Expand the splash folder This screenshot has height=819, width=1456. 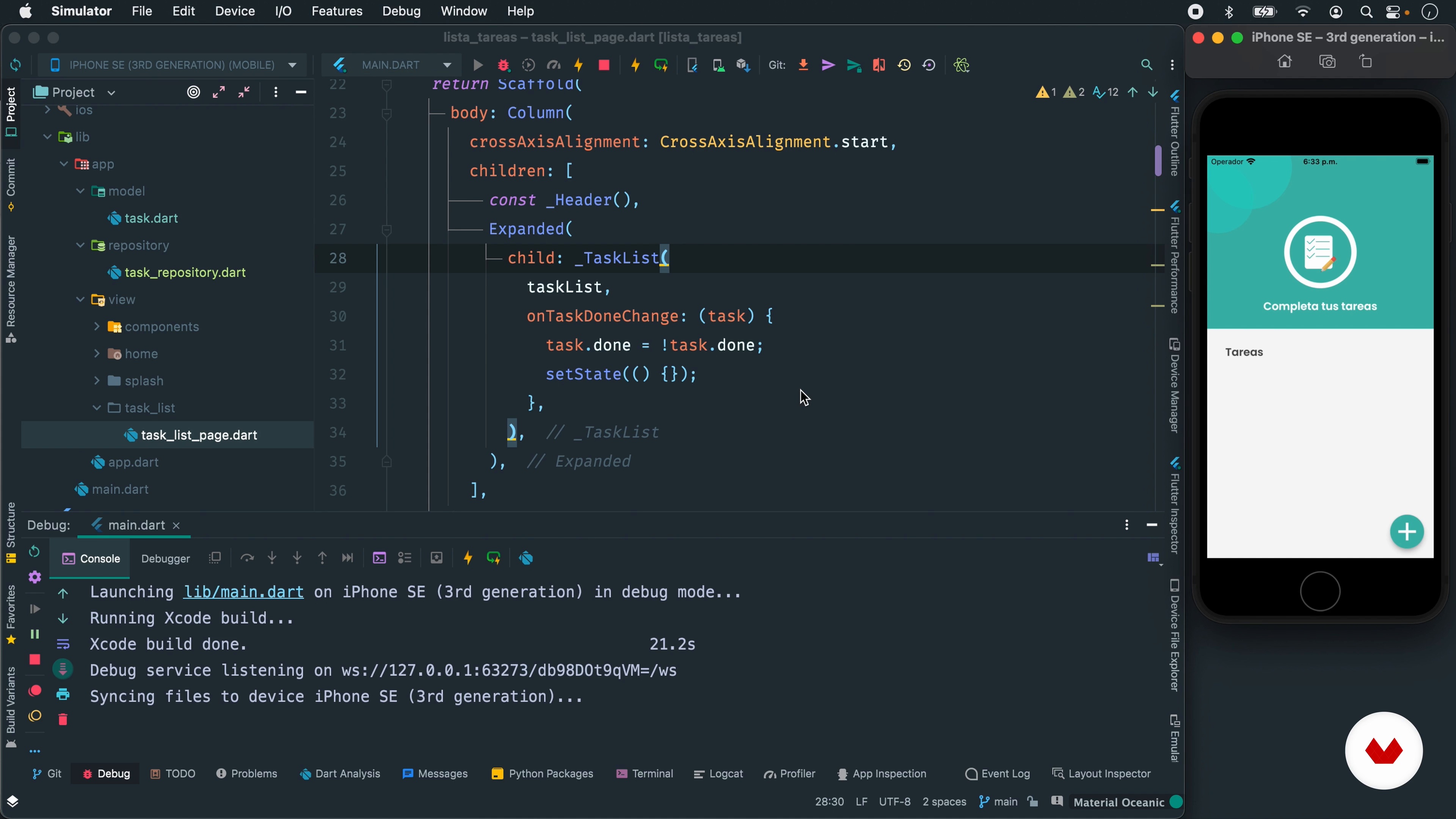97,381
